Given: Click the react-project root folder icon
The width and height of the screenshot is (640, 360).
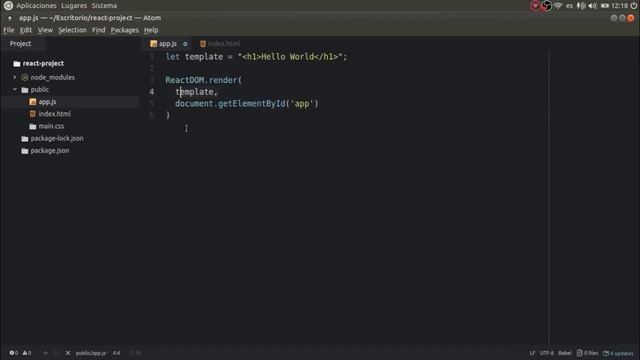Looking at the screenshot, I should tap(17, 64).
